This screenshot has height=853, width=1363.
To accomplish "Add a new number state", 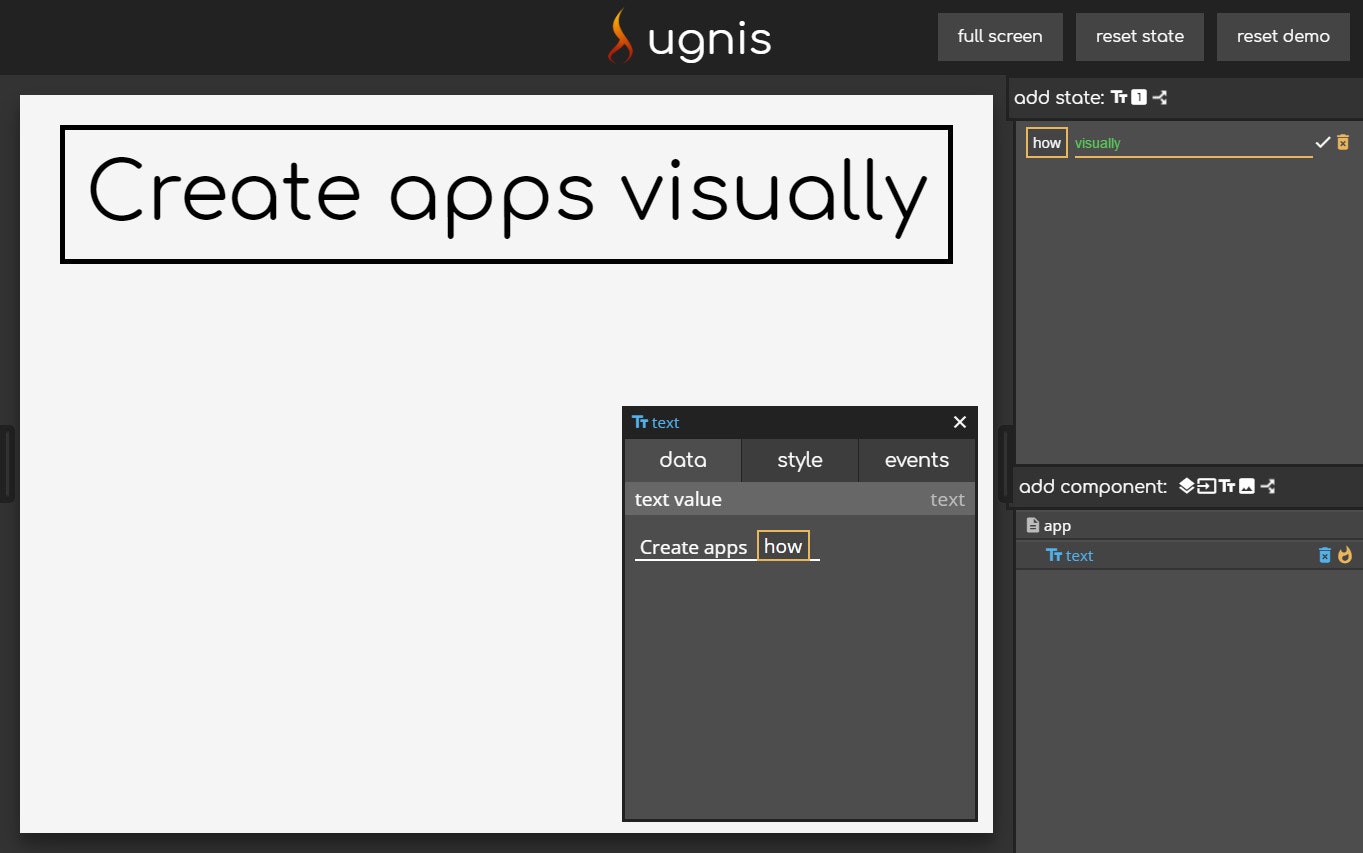I will 1137,97.
